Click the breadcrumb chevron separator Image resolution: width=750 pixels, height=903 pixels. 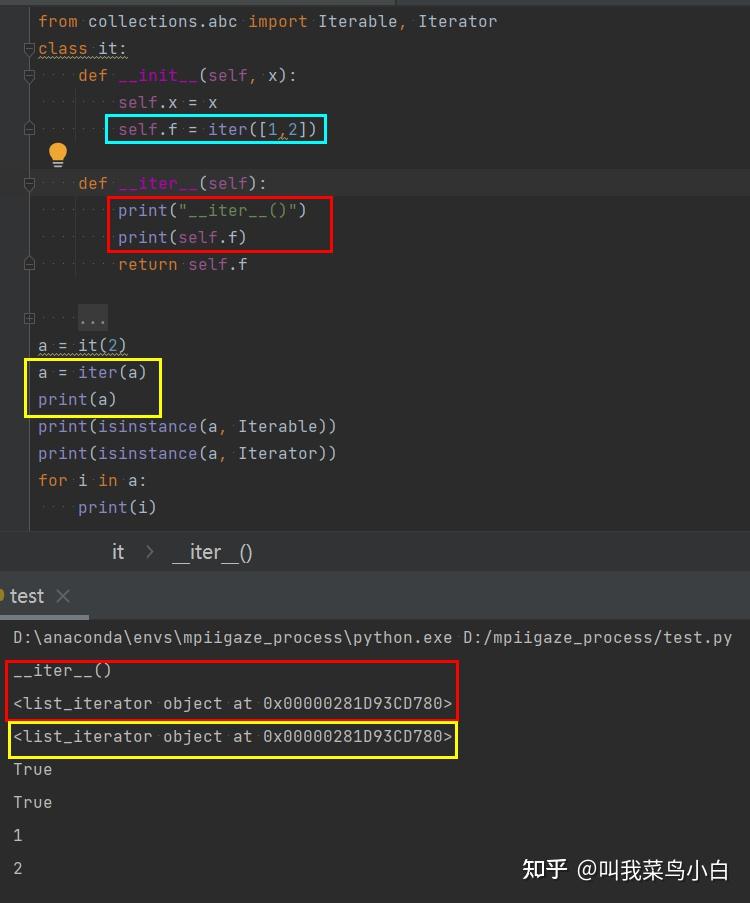click(x=150, y=552)
